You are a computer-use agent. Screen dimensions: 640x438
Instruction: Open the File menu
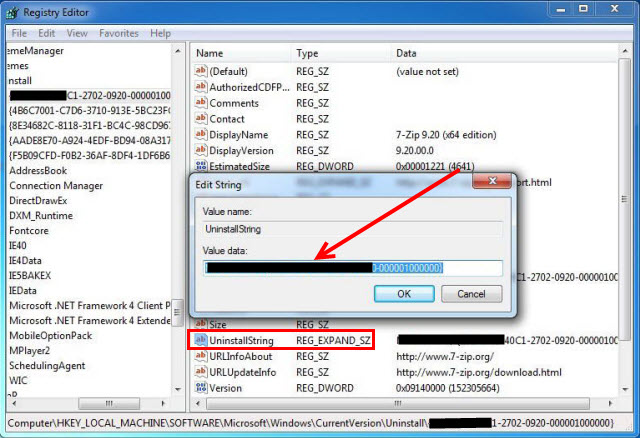click(18, 33)
